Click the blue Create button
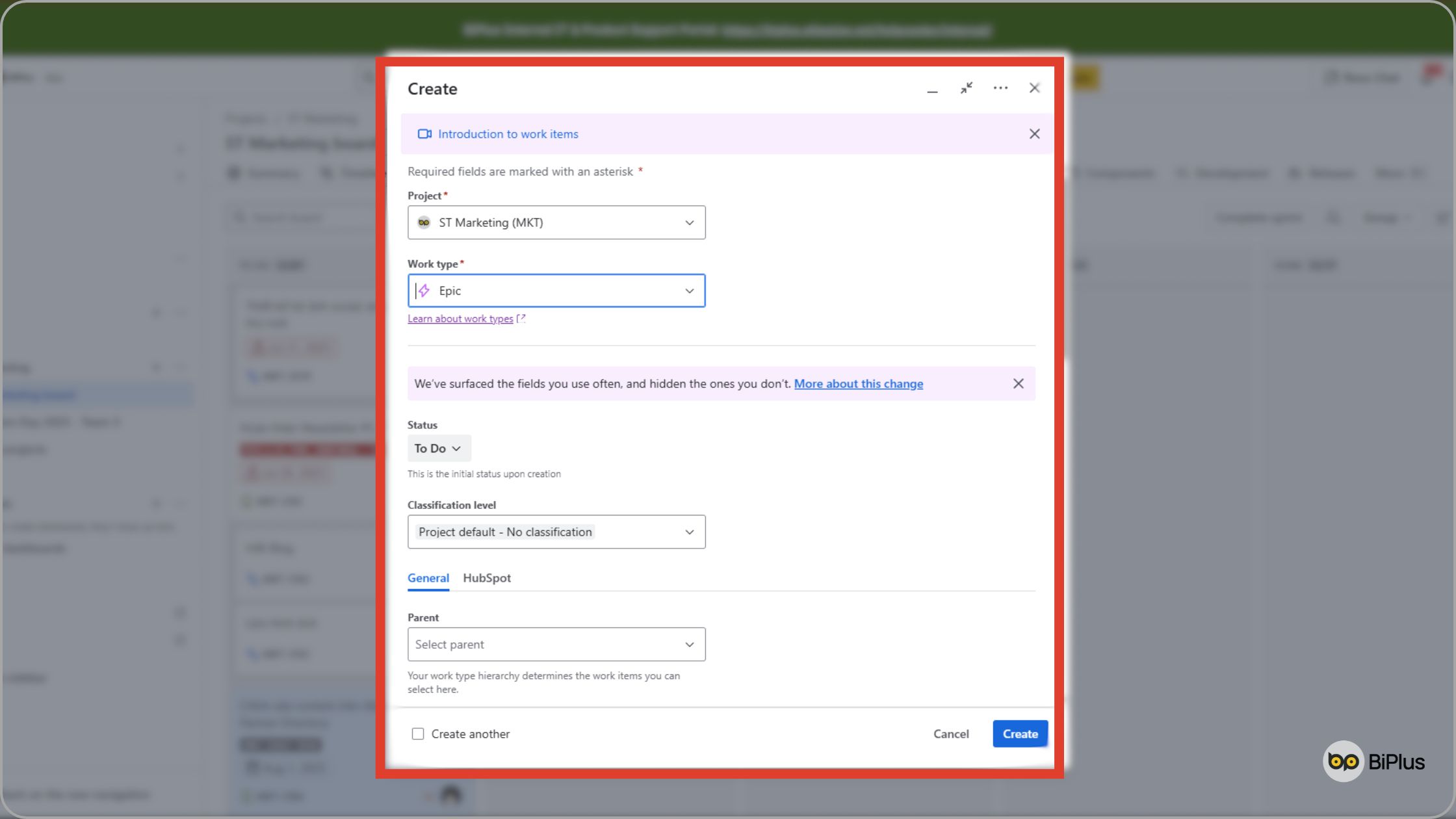This screenshot has height=819, width=1456. 1020,734
